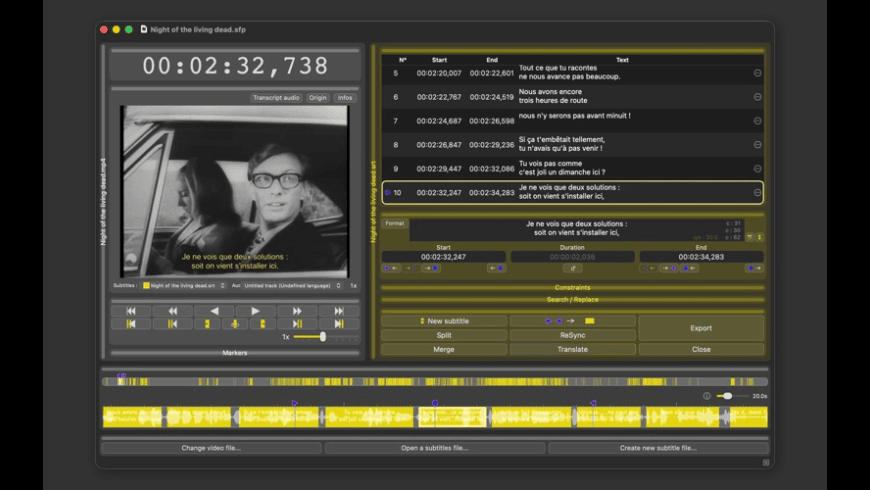The width and height of the screenshot is (870, 490).
Task: Expand the Markers section bar
Action: pos(235,352)
